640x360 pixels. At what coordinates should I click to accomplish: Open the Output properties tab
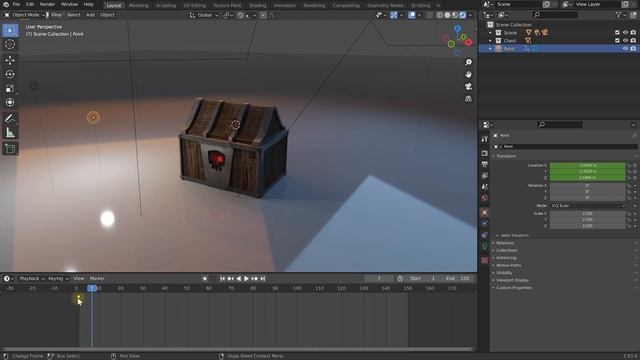[484, 164]
